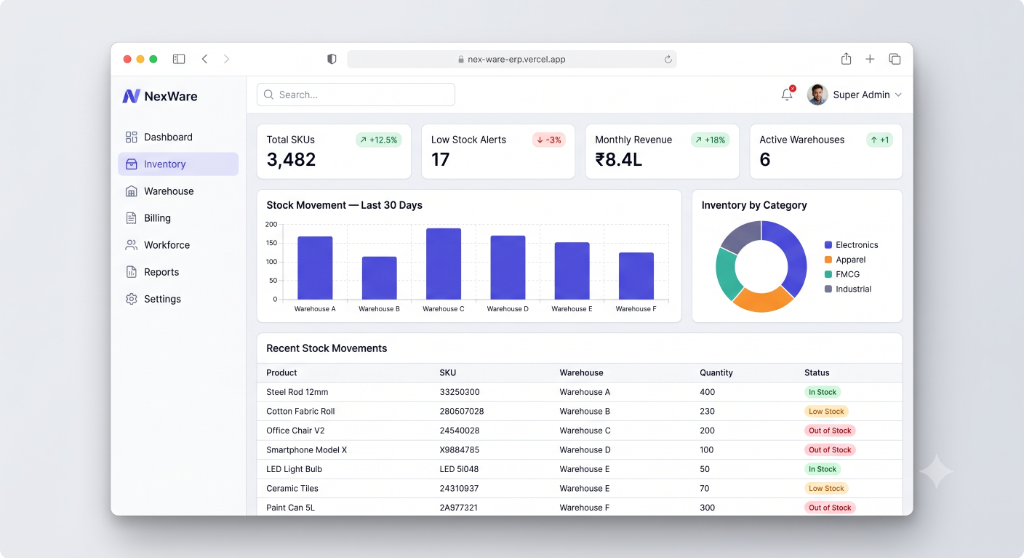Click the Warehouse building icon
Viewport: 1024px width, 558px height.
coord(131,191)
